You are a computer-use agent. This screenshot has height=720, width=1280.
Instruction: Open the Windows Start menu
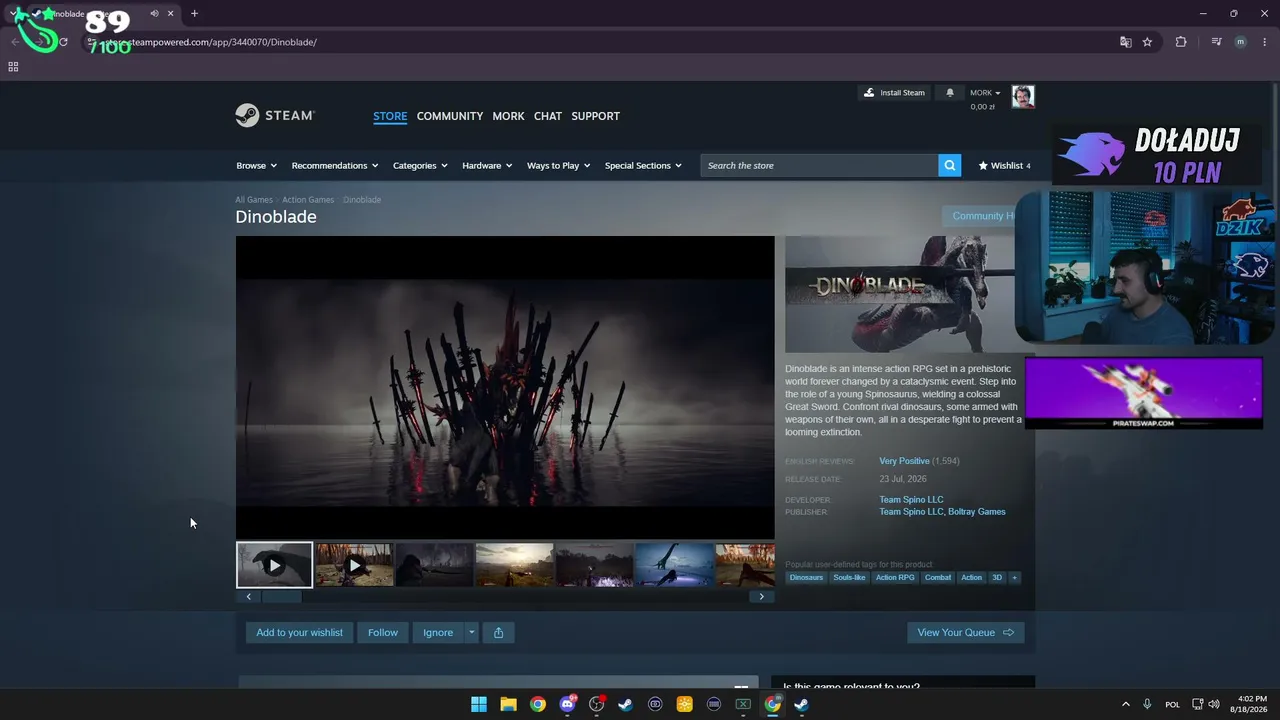pyautogui.click(x=479, y=704)
